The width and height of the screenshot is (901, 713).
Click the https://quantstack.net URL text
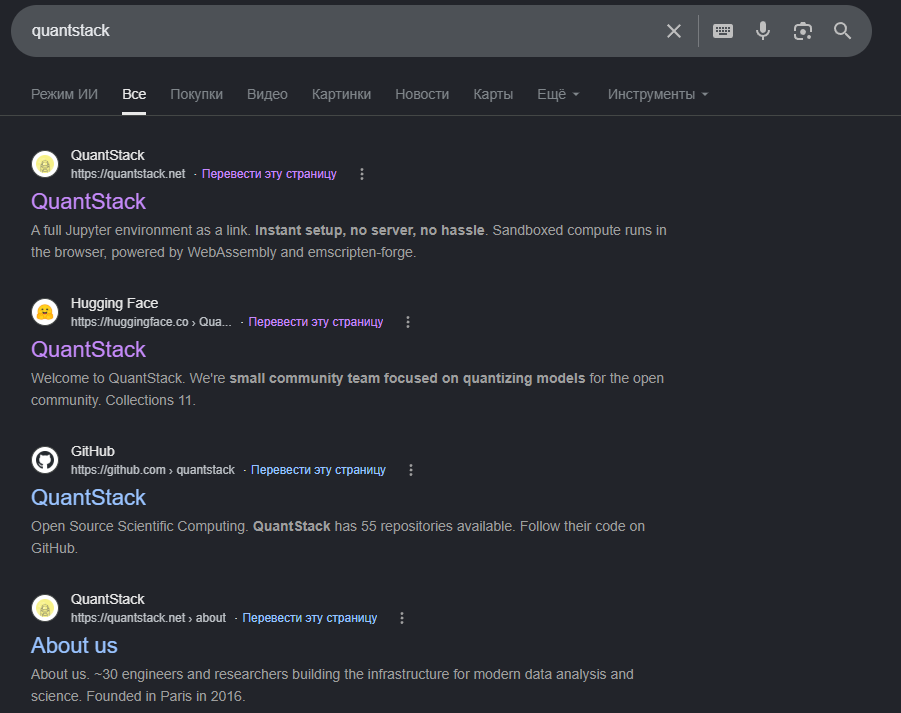128,174
